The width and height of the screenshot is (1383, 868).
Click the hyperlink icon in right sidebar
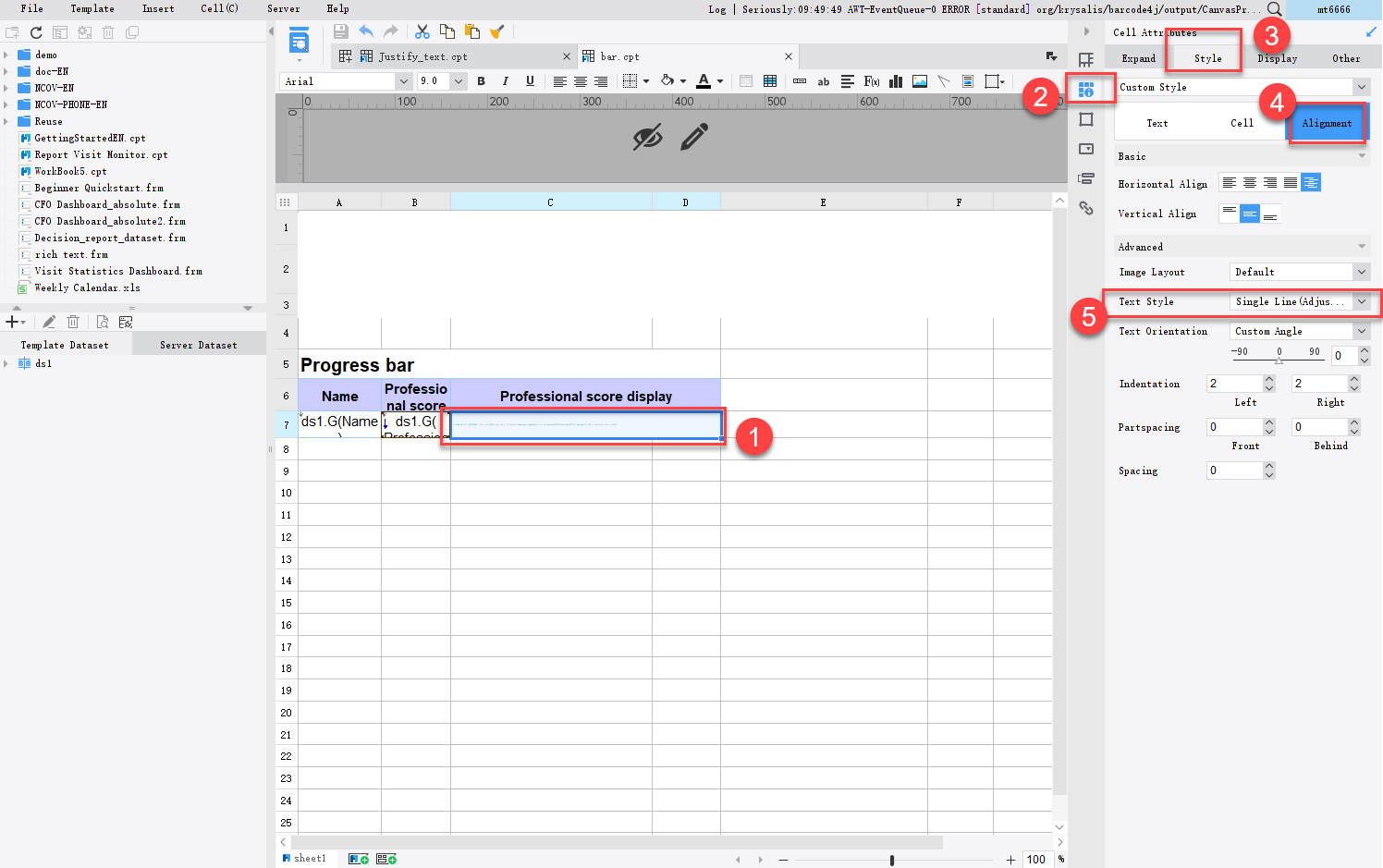(x=1087, y=209)
